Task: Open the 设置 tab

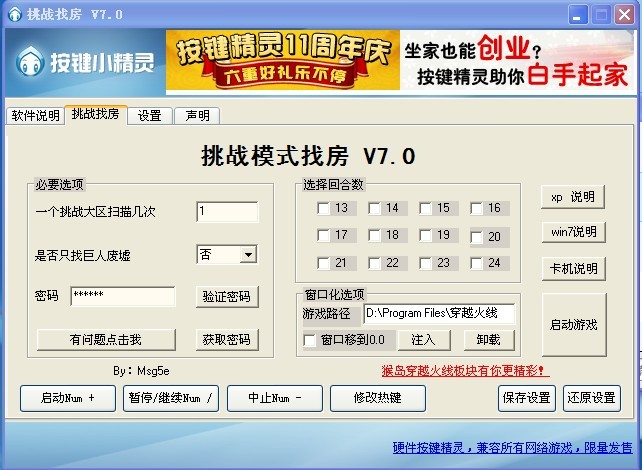Action: point(150,115)
